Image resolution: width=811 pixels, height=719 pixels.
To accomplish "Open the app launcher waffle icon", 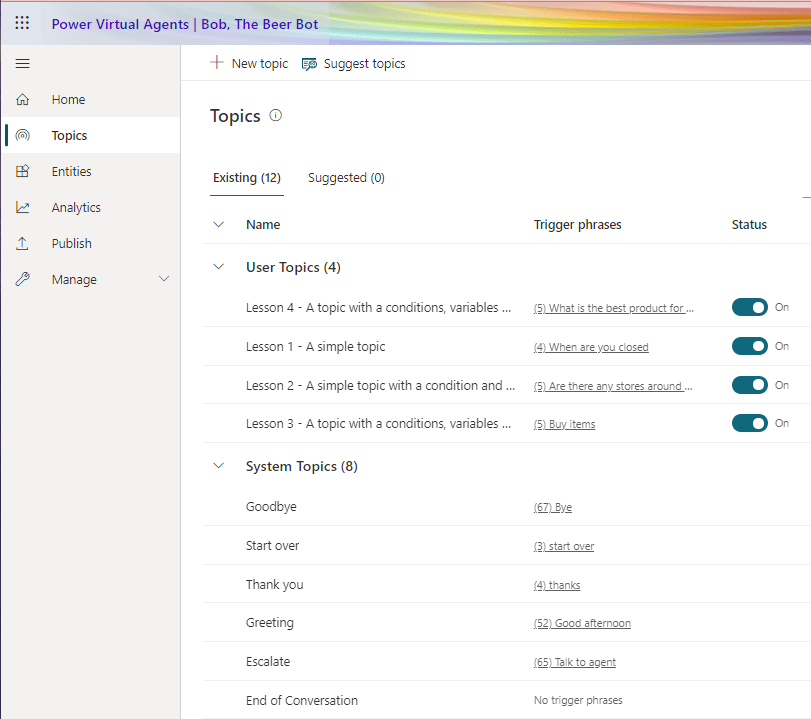I will pos(22,23).
